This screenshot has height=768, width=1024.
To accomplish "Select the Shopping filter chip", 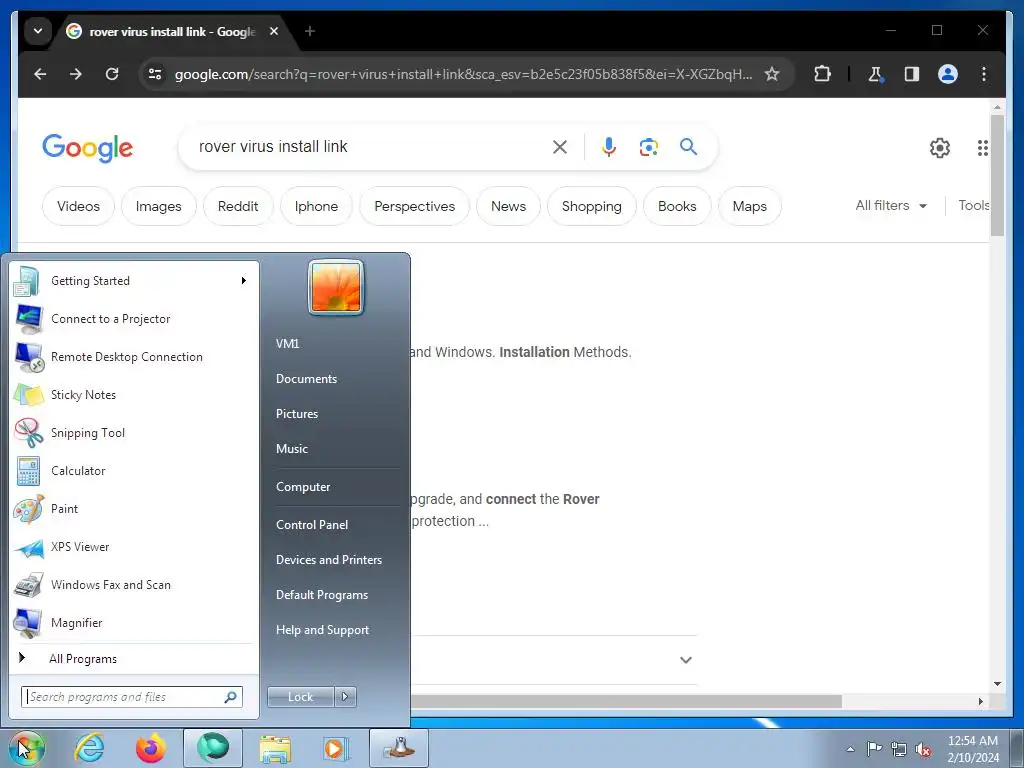I will tap(592, 206).
